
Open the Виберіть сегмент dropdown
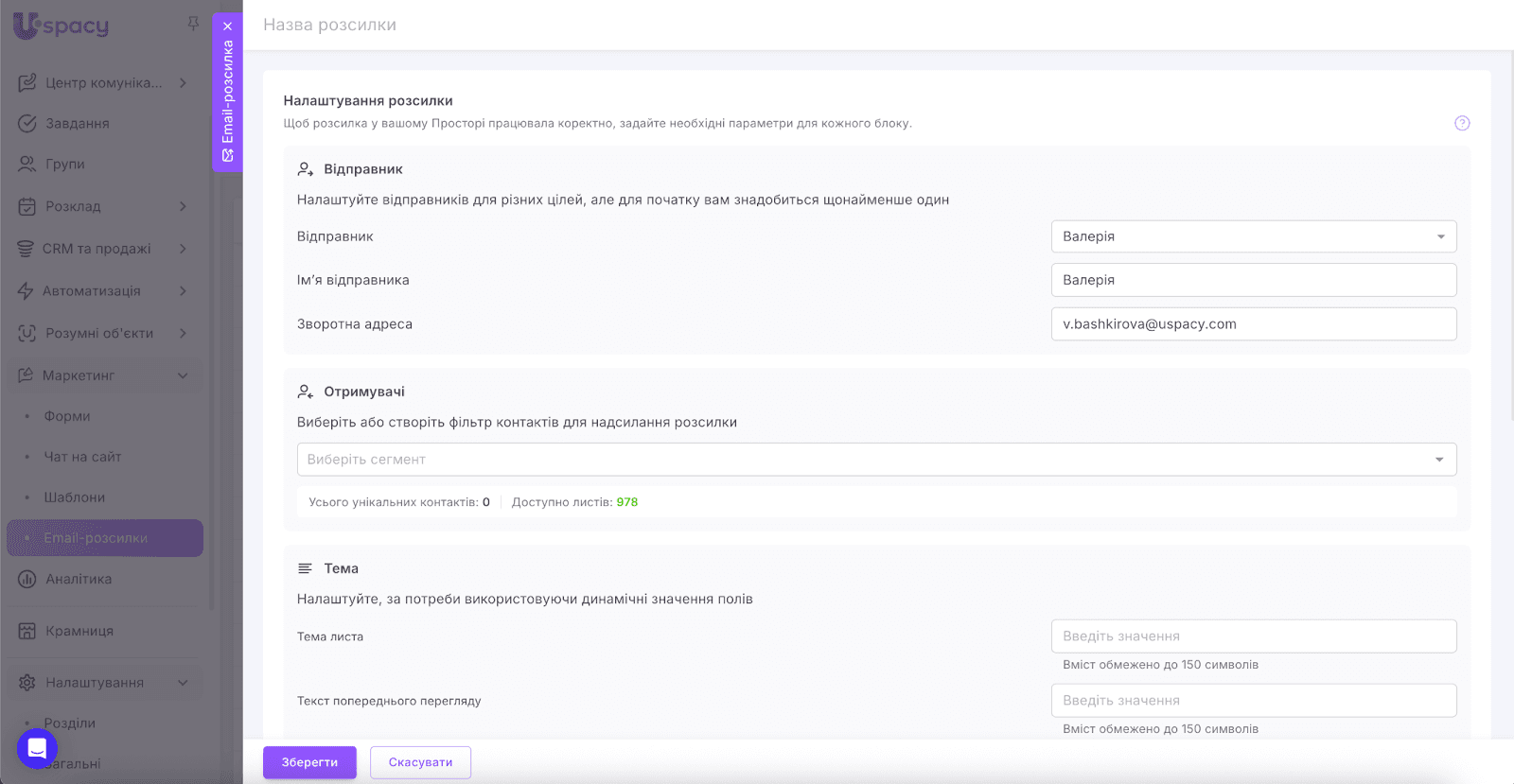(876, 460)
